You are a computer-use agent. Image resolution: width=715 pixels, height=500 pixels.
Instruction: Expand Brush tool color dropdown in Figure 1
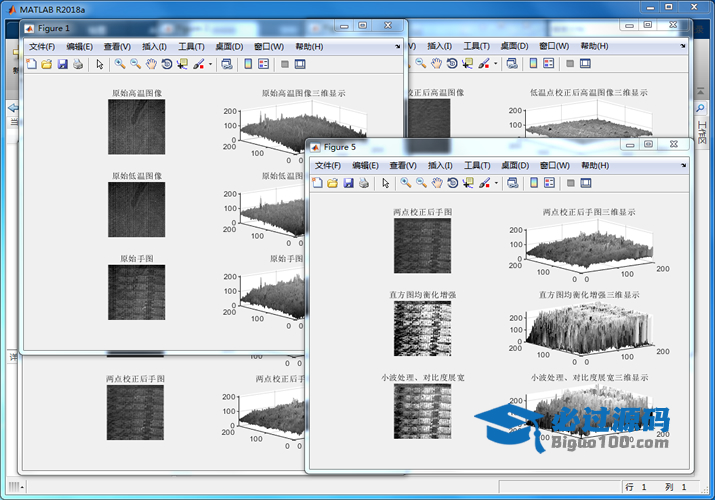pos(210,64)
